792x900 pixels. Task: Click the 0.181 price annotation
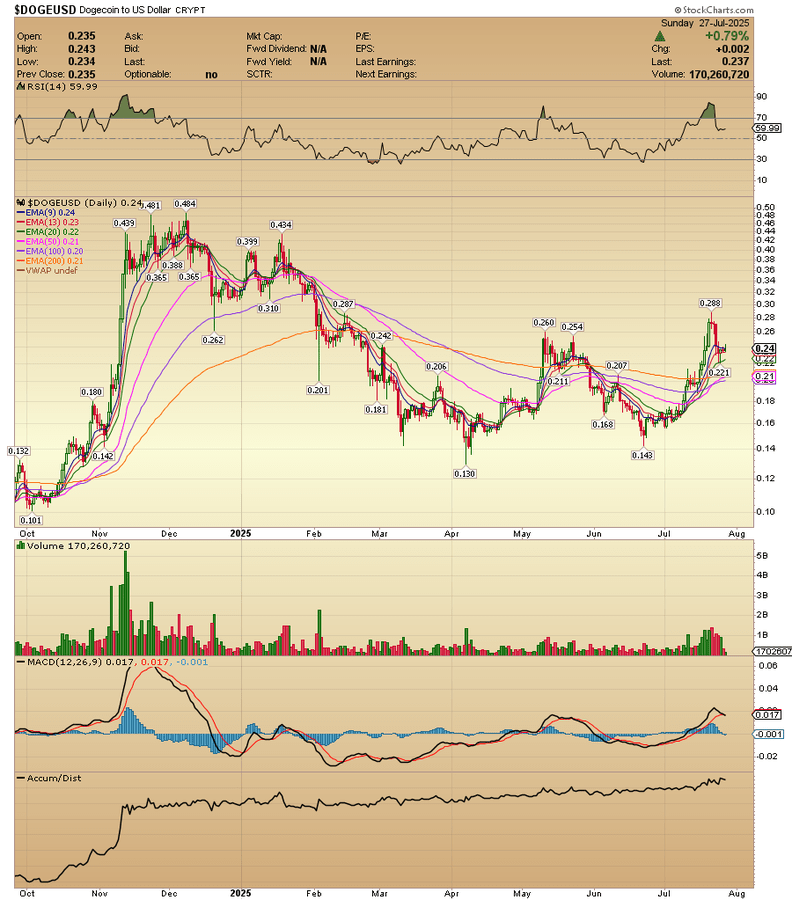376,410
